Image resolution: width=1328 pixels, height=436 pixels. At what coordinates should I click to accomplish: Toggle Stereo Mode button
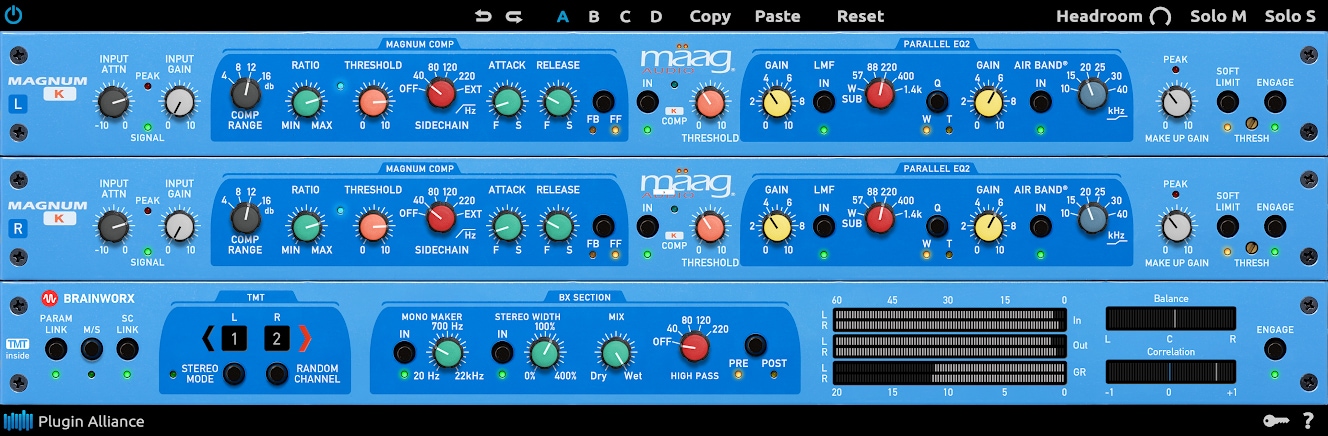pos(235,374)
